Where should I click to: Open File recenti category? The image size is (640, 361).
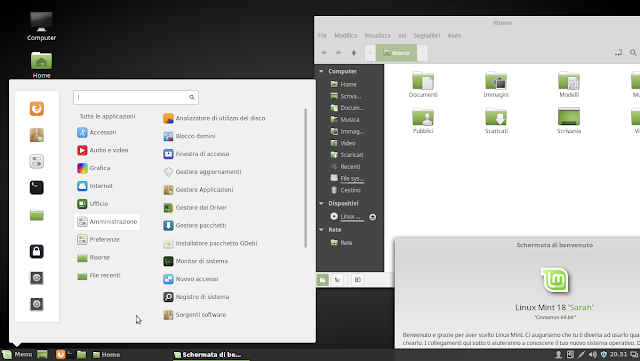(x=99, y=275)
